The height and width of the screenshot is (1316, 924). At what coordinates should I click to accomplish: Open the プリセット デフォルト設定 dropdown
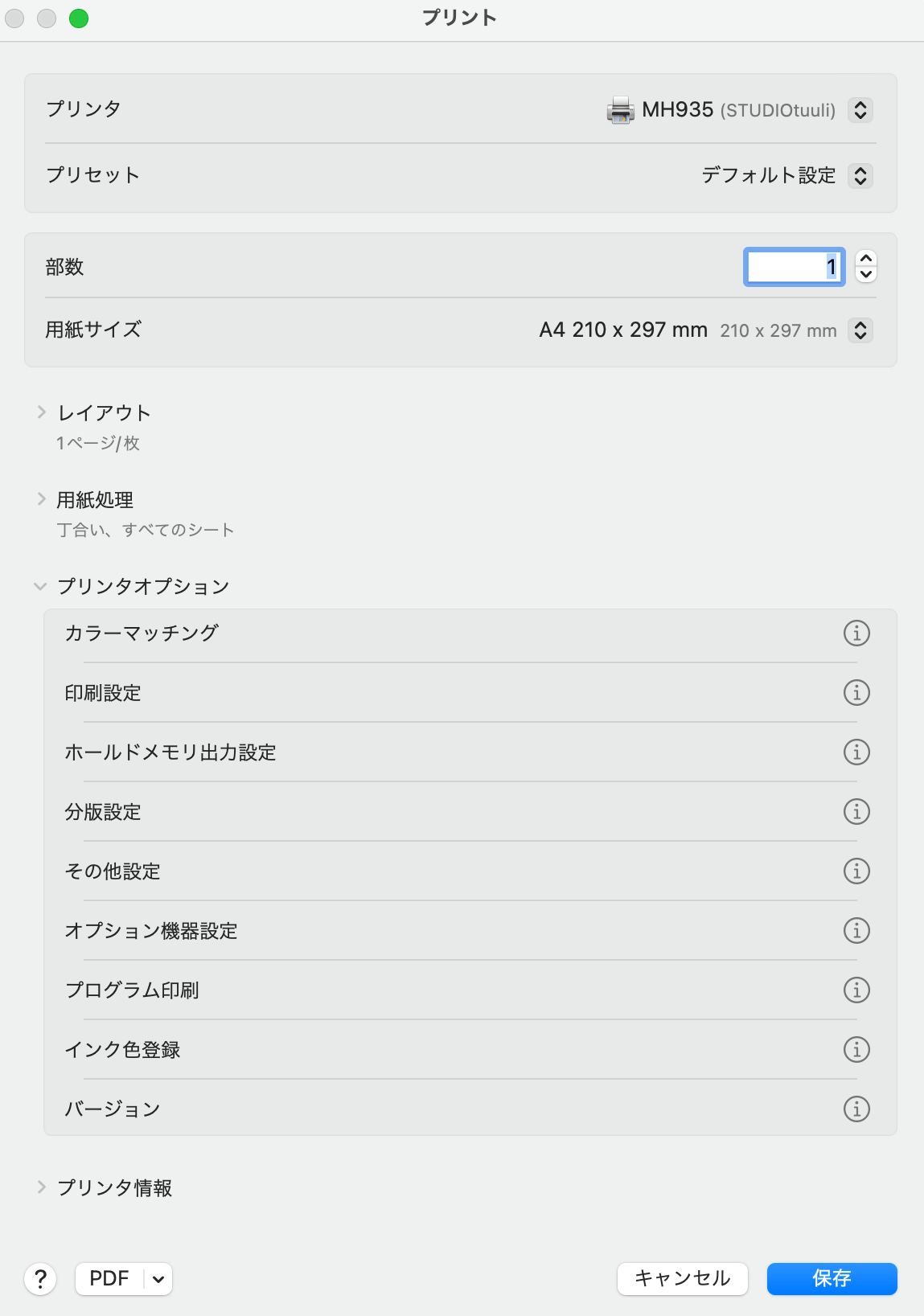[860, 176]
